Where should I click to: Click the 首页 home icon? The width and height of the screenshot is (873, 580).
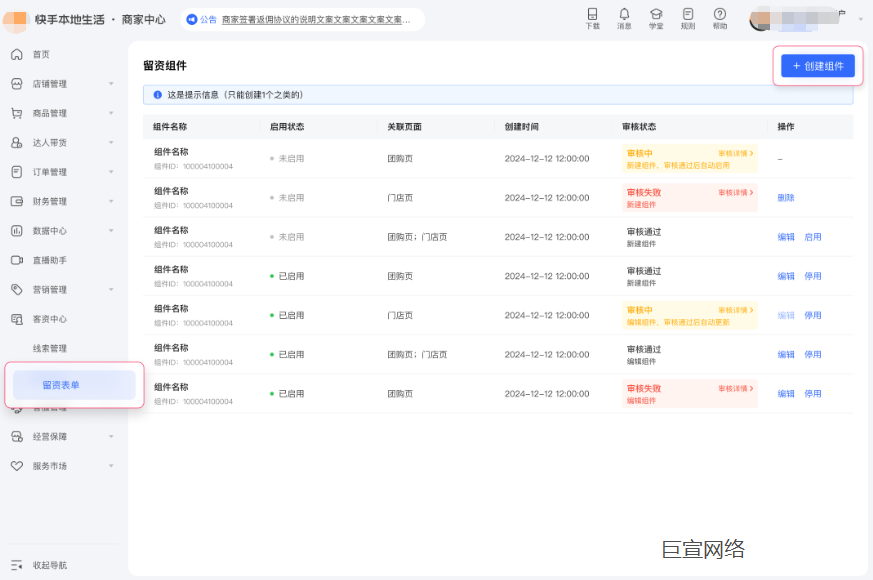click(x=17, y=54)
